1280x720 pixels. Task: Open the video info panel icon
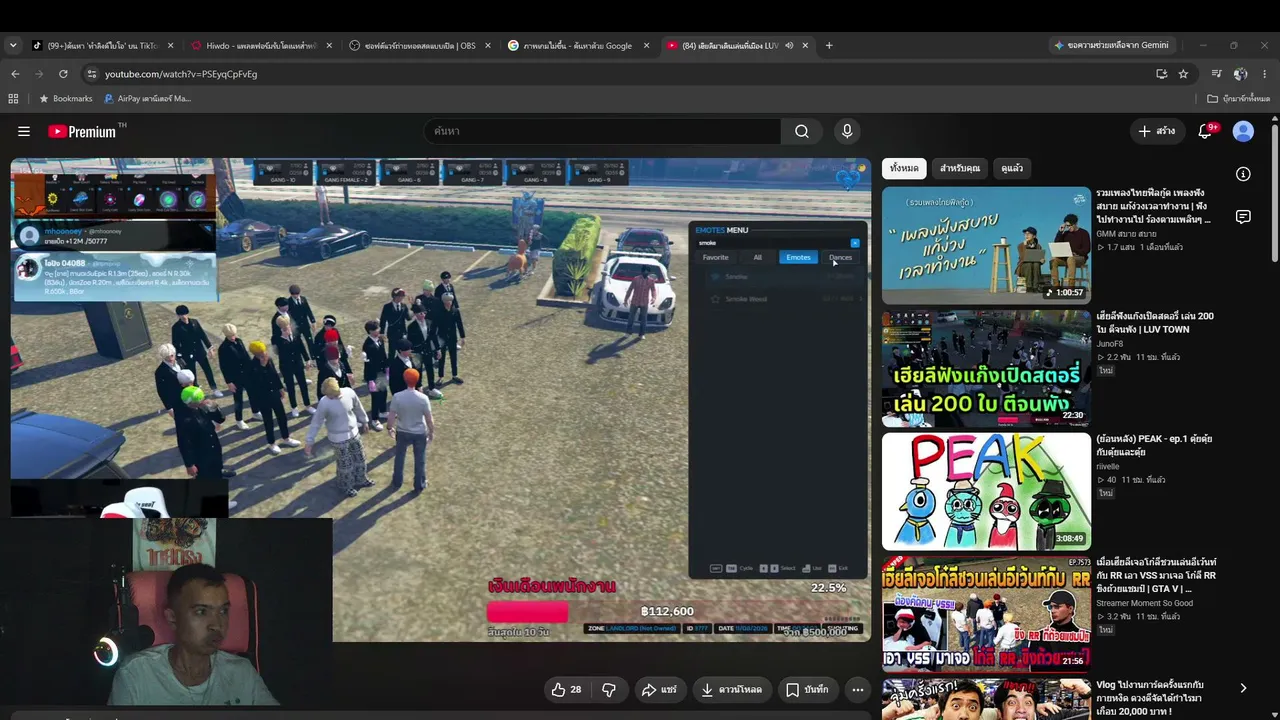[x=1243, y=174]
